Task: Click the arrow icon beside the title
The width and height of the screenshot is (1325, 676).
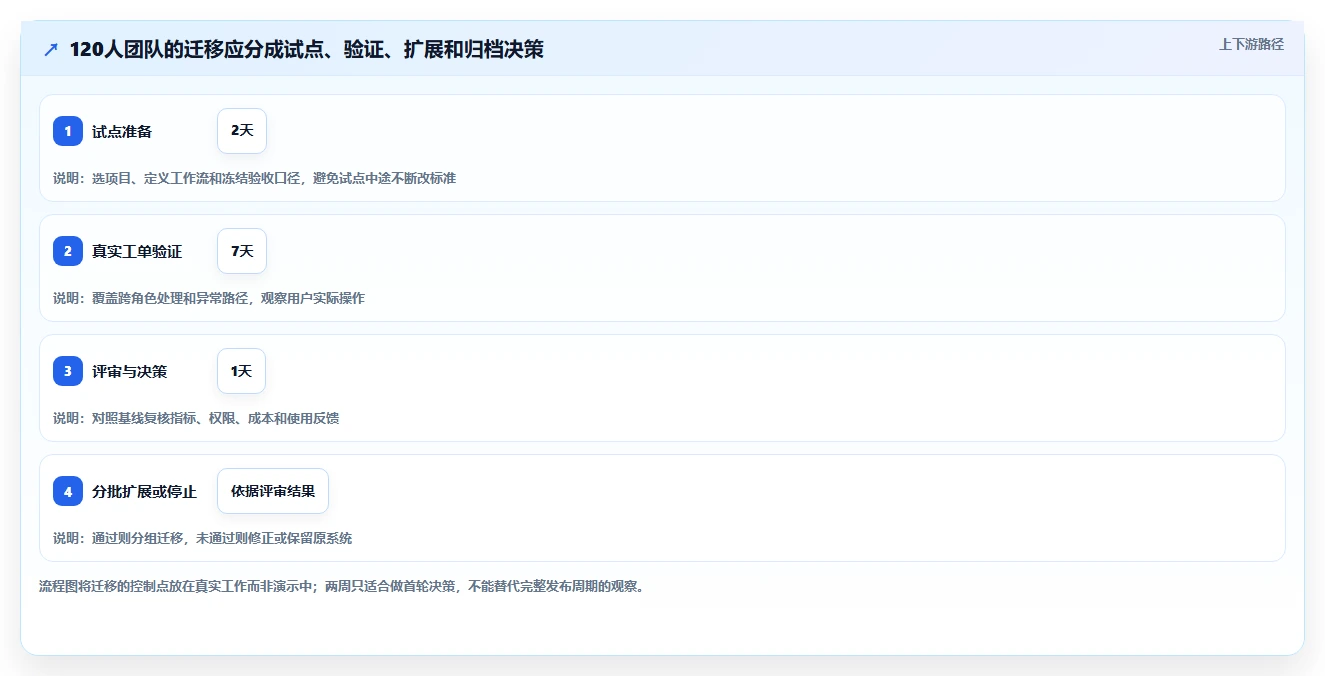Action: point(51,49)
